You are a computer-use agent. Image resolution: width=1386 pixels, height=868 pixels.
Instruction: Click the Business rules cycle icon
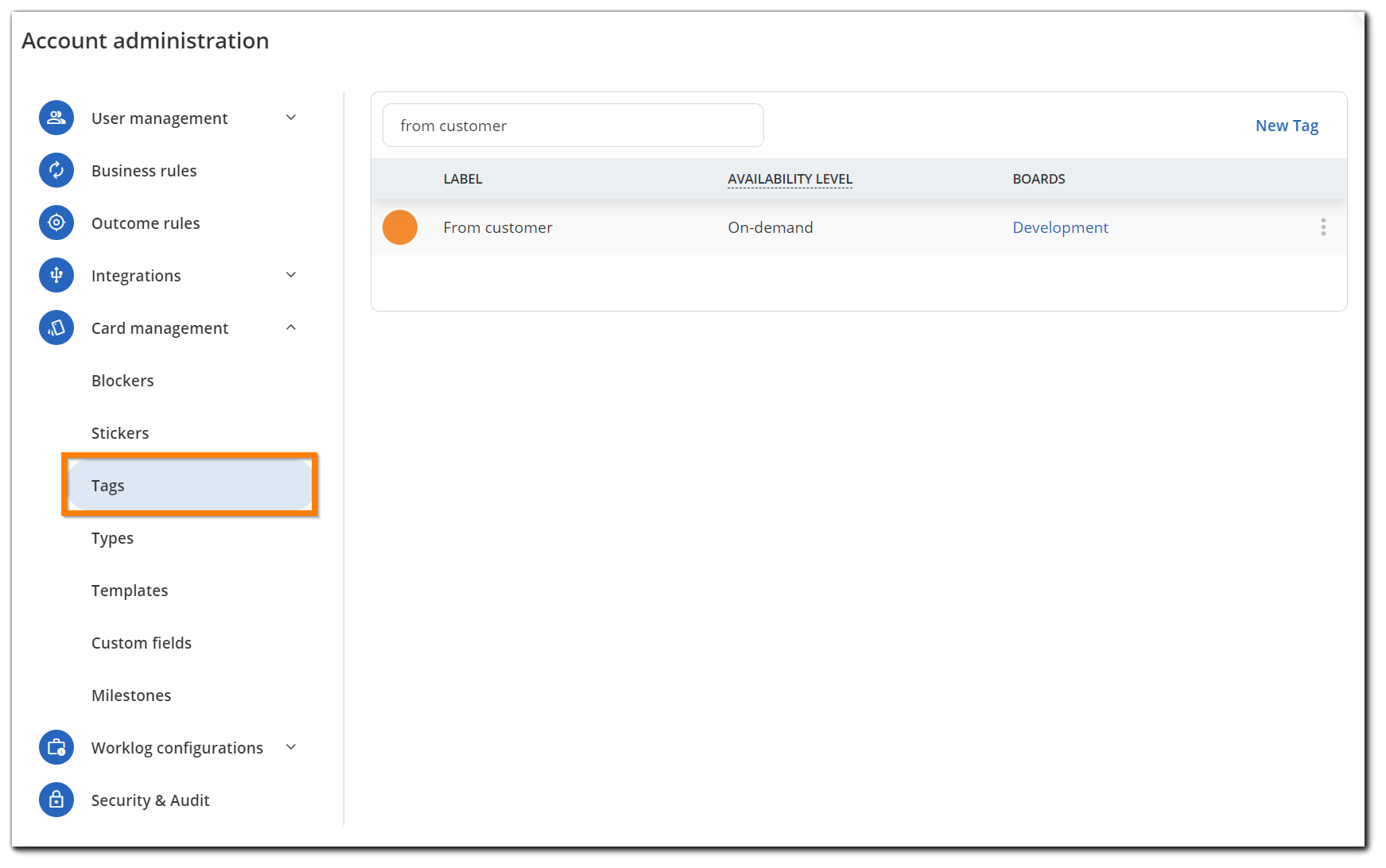click(x=56, y=170)
